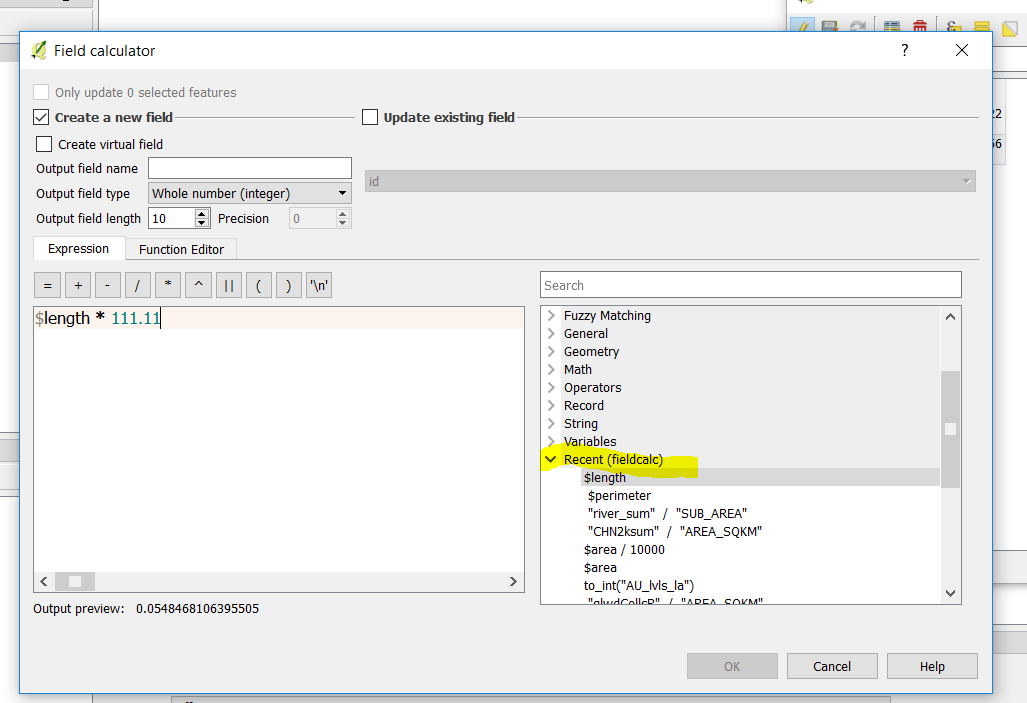Screen dimensions: 1027x703
Task: Click the Cancel button
Action: click(832, 666)
